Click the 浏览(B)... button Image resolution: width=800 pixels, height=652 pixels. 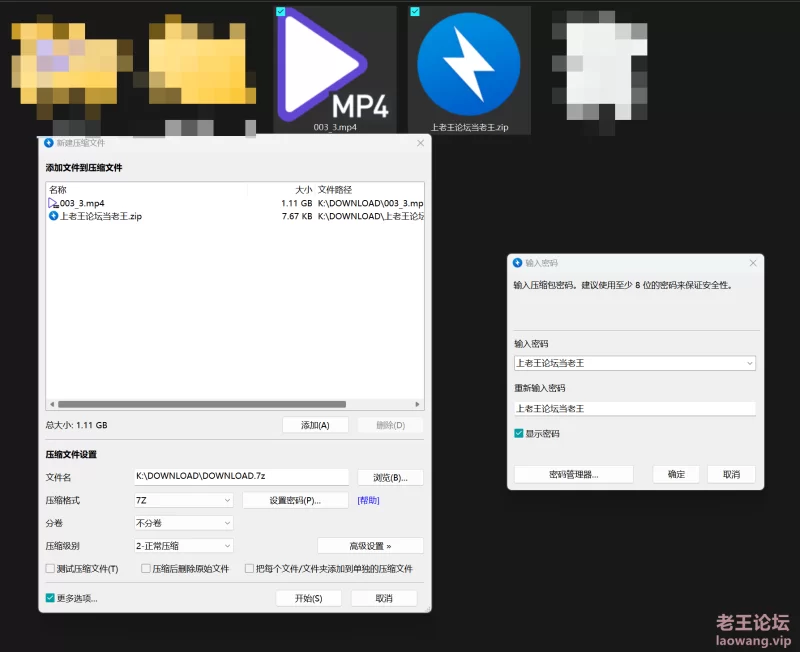click(390, 478)
